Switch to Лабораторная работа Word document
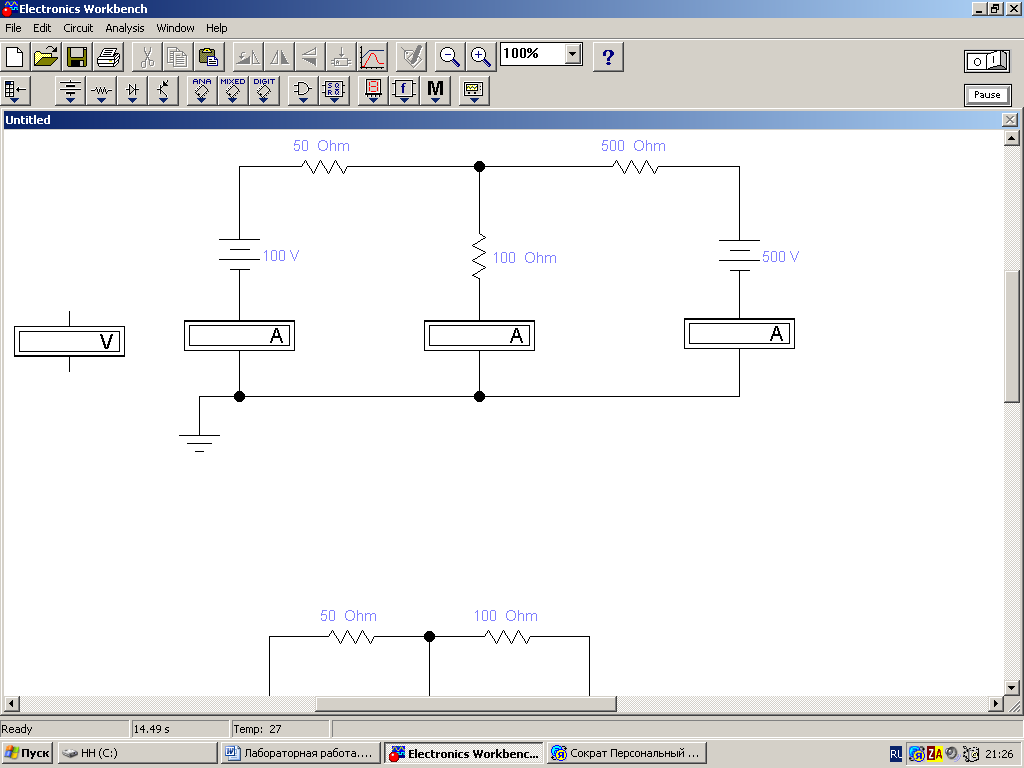 coord(300,753)
